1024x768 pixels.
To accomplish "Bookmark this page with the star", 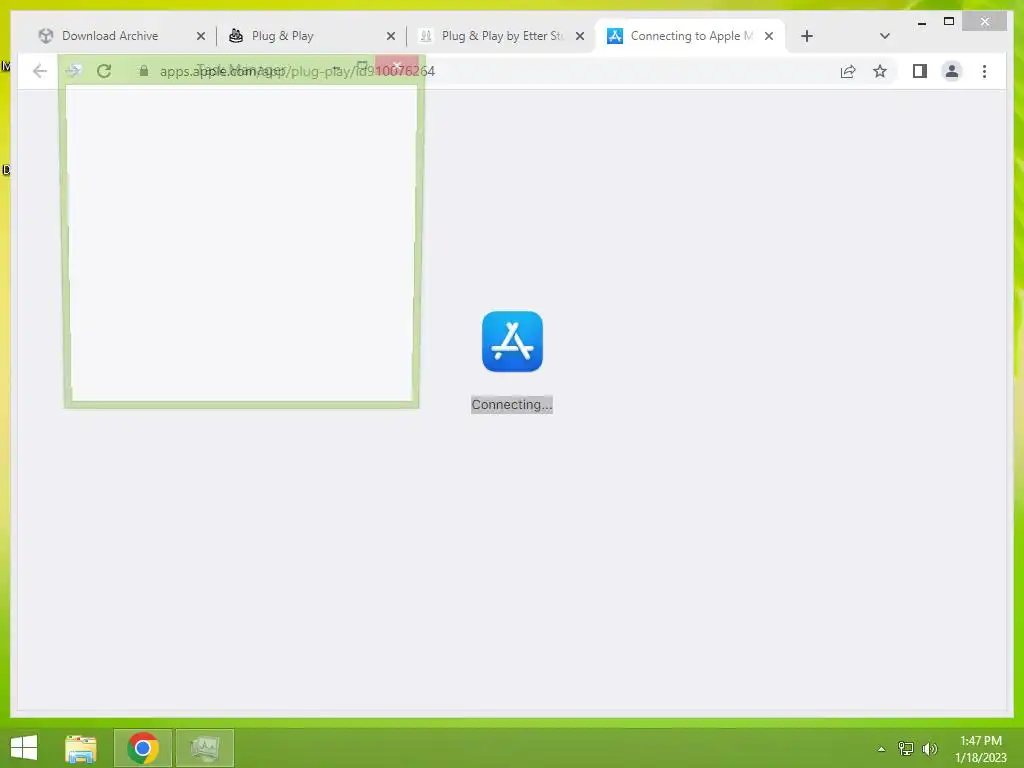I will point(880,71).
